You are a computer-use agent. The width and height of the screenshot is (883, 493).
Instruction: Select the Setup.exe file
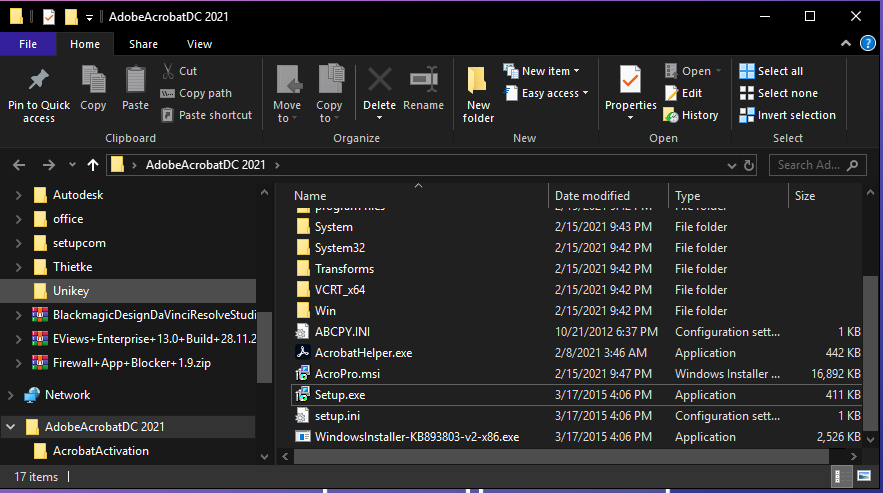tap(576, 395)
